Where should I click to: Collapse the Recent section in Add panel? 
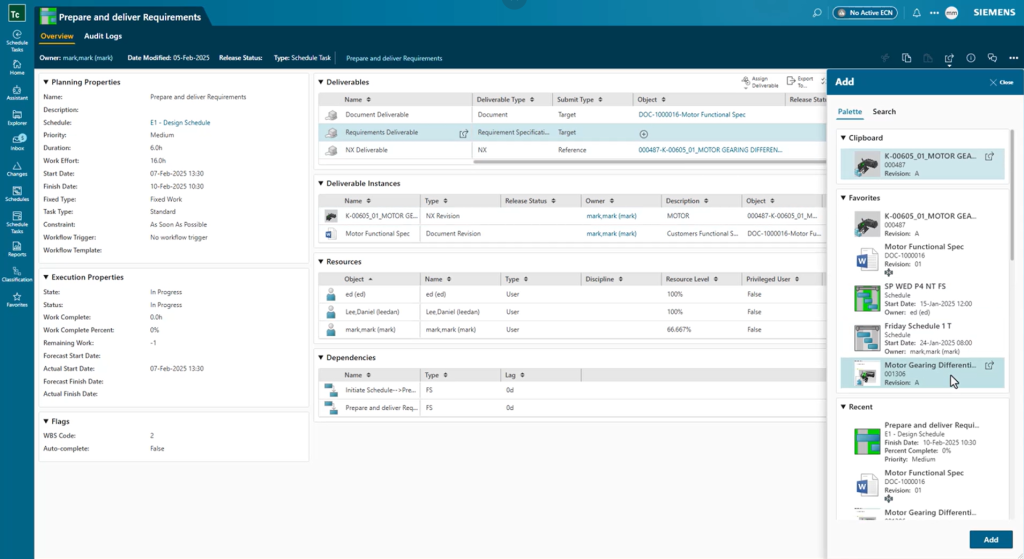[843, 407]
